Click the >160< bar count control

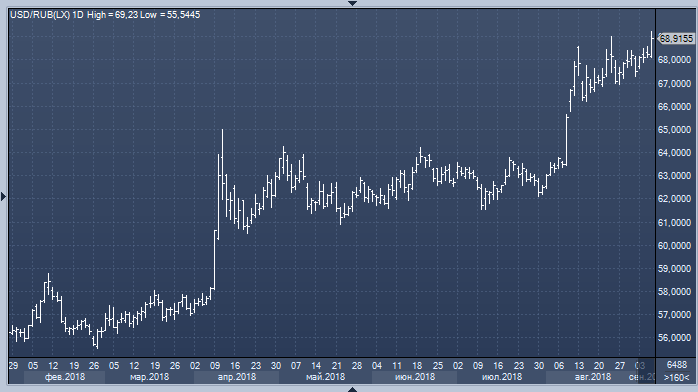click(x=677, y=377)
